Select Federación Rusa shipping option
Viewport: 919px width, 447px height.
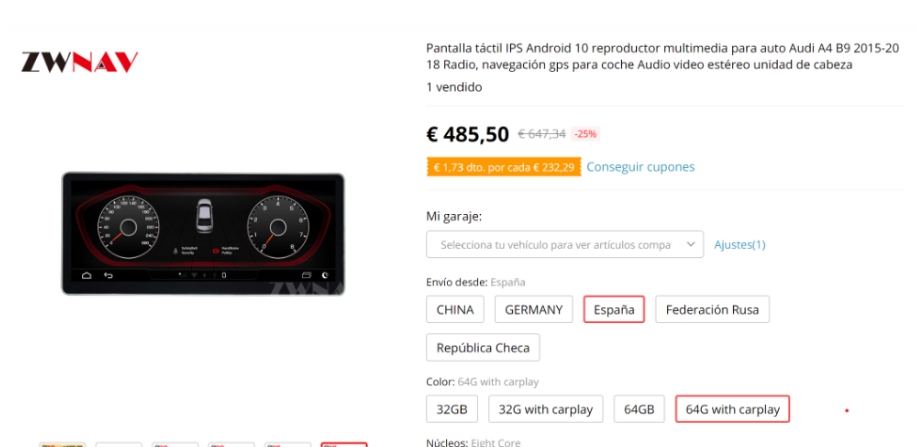click(x=712, y=309)
